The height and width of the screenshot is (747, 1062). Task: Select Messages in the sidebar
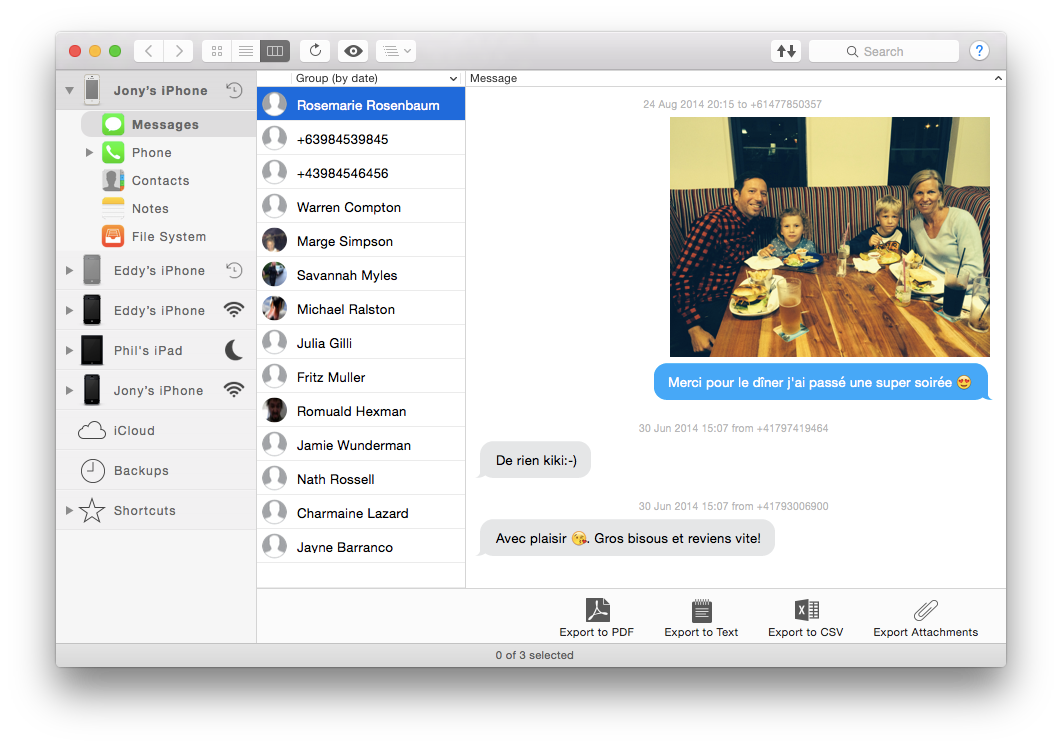(x=168, y=125)
